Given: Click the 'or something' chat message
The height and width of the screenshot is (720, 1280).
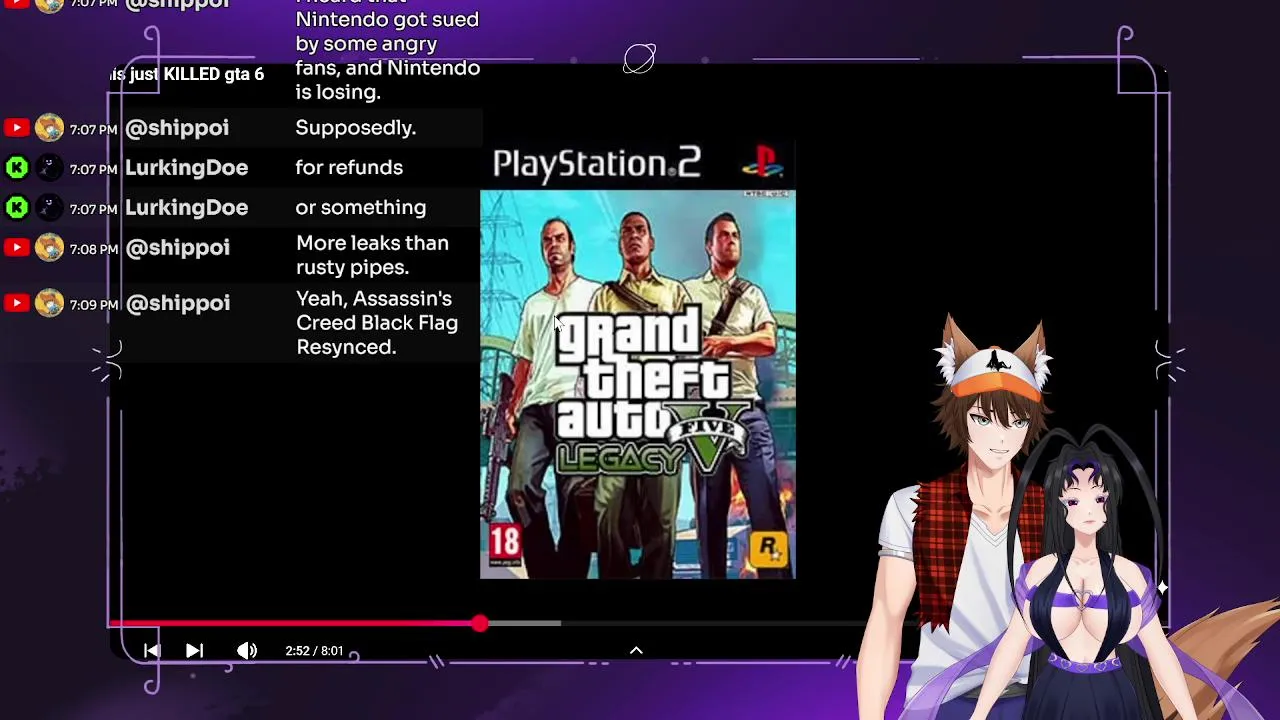Looking at the screenshot, I should pyautogui.click(x=360, y=208).
